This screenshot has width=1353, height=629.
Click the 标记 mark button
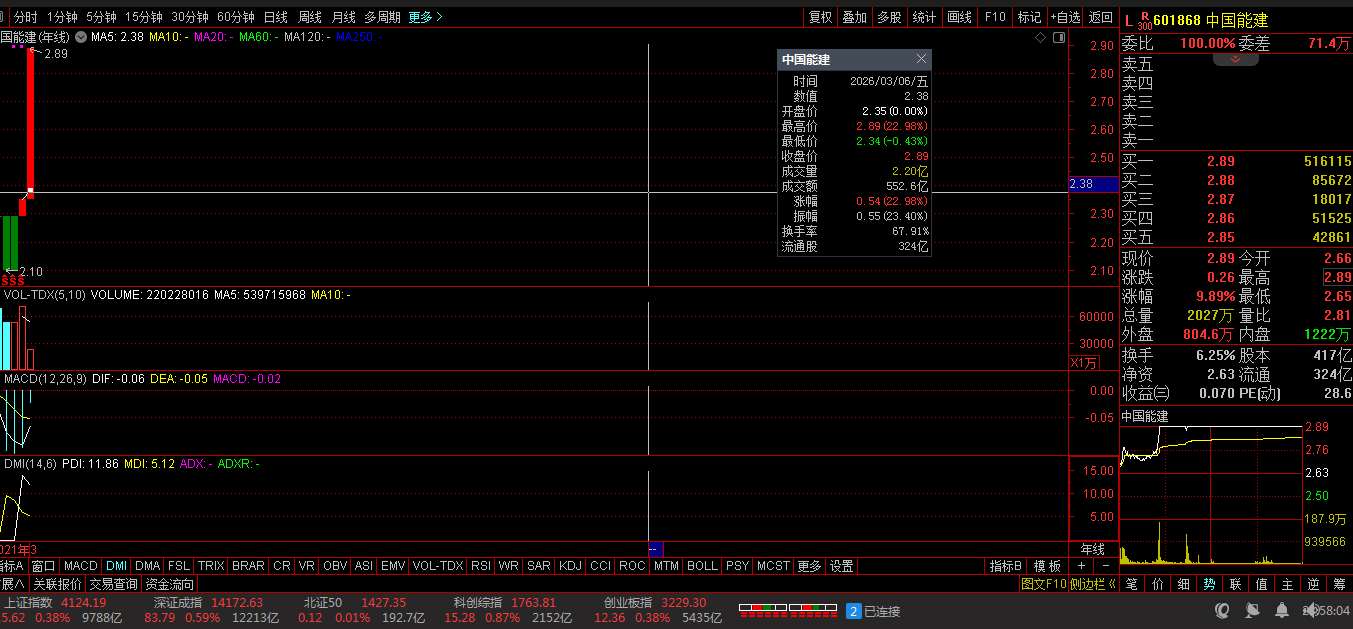1029,17
